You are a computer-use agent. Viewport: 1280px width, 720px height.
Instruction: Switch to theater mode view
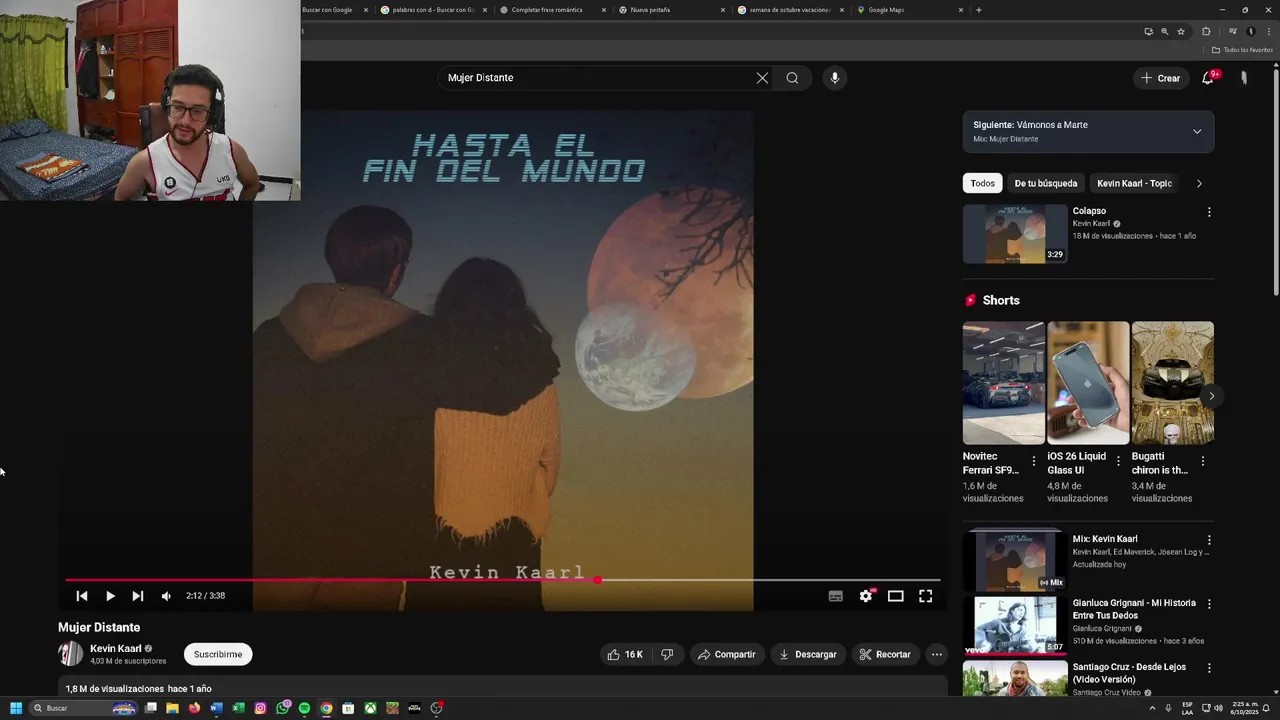(x=896, y=596)
